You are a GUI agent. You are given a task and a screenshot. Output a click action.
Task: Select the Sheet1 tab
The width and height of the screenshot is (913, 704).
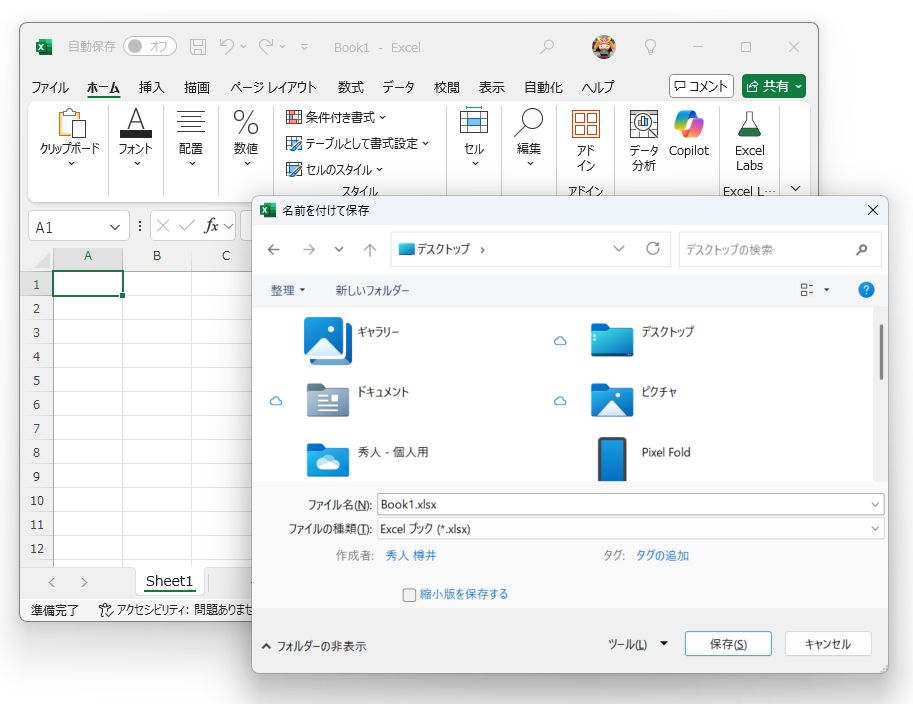(x=169, y=581)
